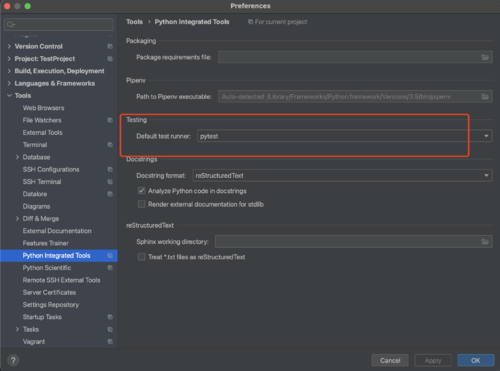Click the Apply button
This screenshot has height=371, width=500.
pos(433,360)
